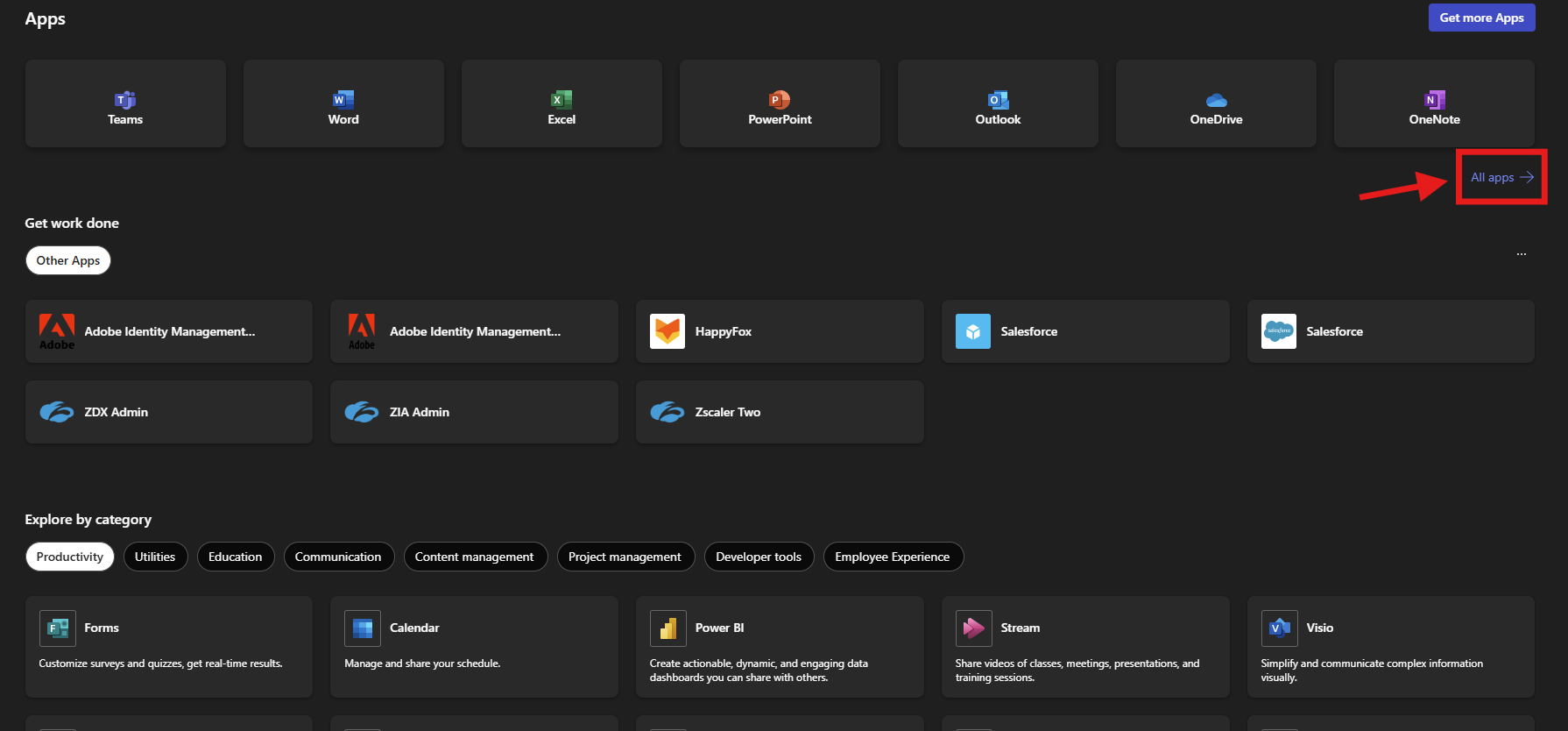This screenshot has width=1568, height=731.
Task: Switch to the Education category
Action: point(236,557)
